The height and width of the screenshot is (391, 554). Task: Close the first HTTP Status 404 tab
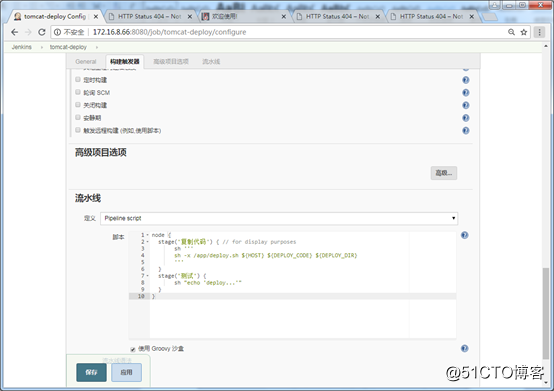(190, 17)
